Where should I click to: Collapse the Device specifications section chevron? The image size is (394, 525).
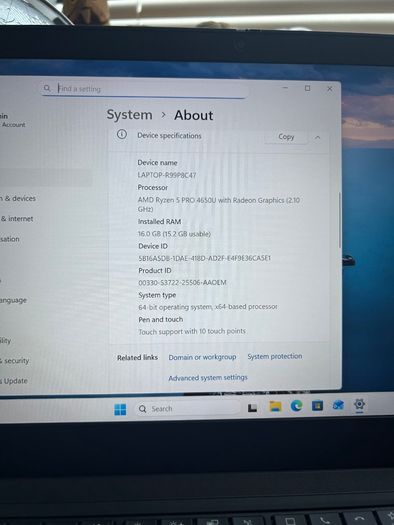tap(317, 137)
